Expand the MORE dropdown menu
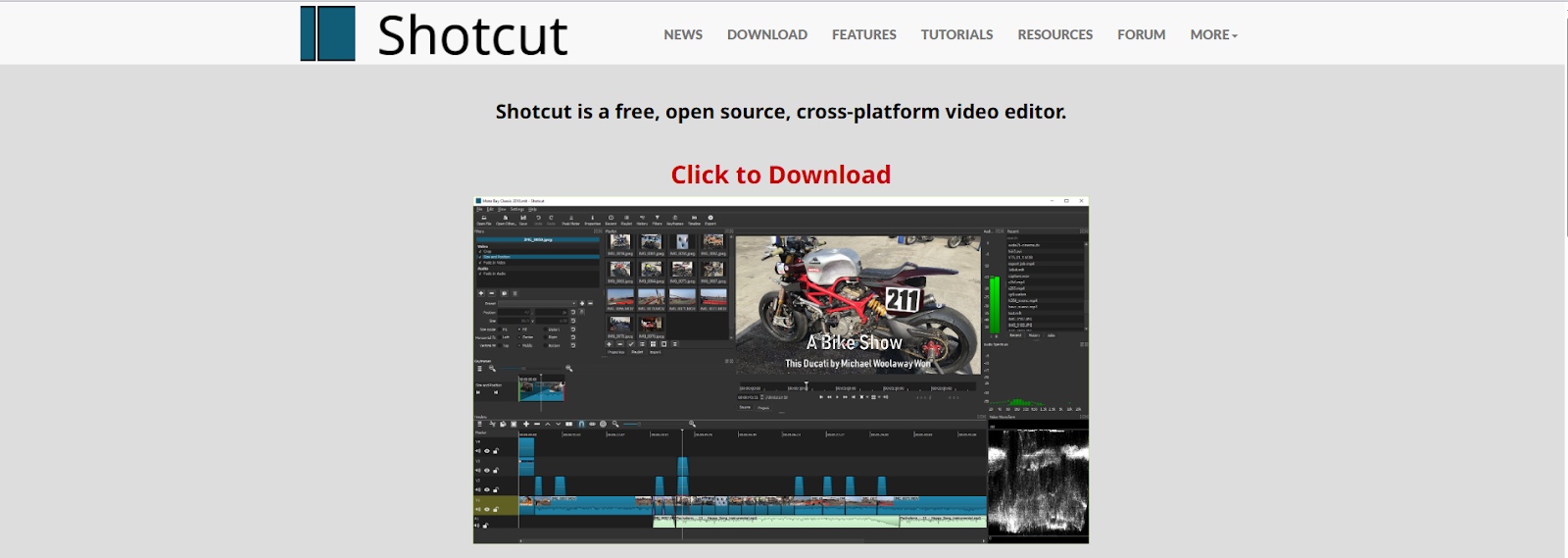The width and height of the screenshot is (1568, 558). click(x=1214, y=34)
